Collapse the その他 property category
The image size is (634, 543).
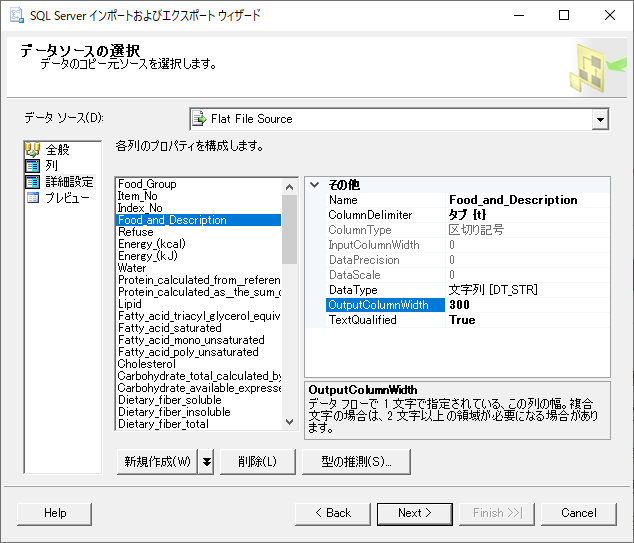coord(315,185)
